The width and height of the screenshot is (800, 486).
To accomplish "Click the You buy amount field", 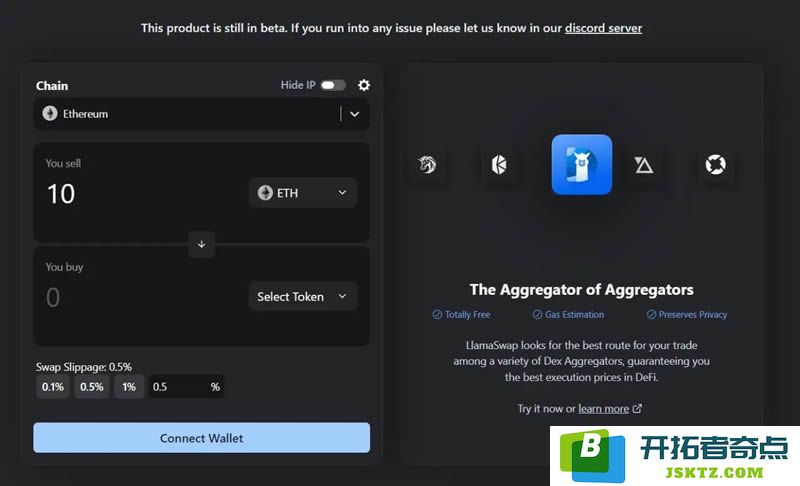I will point(53,297).
